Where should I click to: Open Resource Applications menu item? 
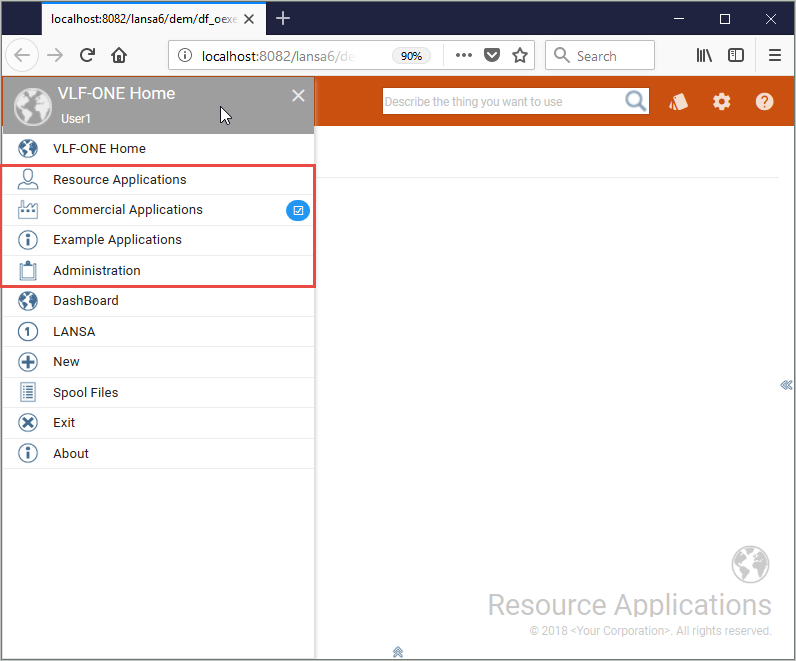[158, 180]
